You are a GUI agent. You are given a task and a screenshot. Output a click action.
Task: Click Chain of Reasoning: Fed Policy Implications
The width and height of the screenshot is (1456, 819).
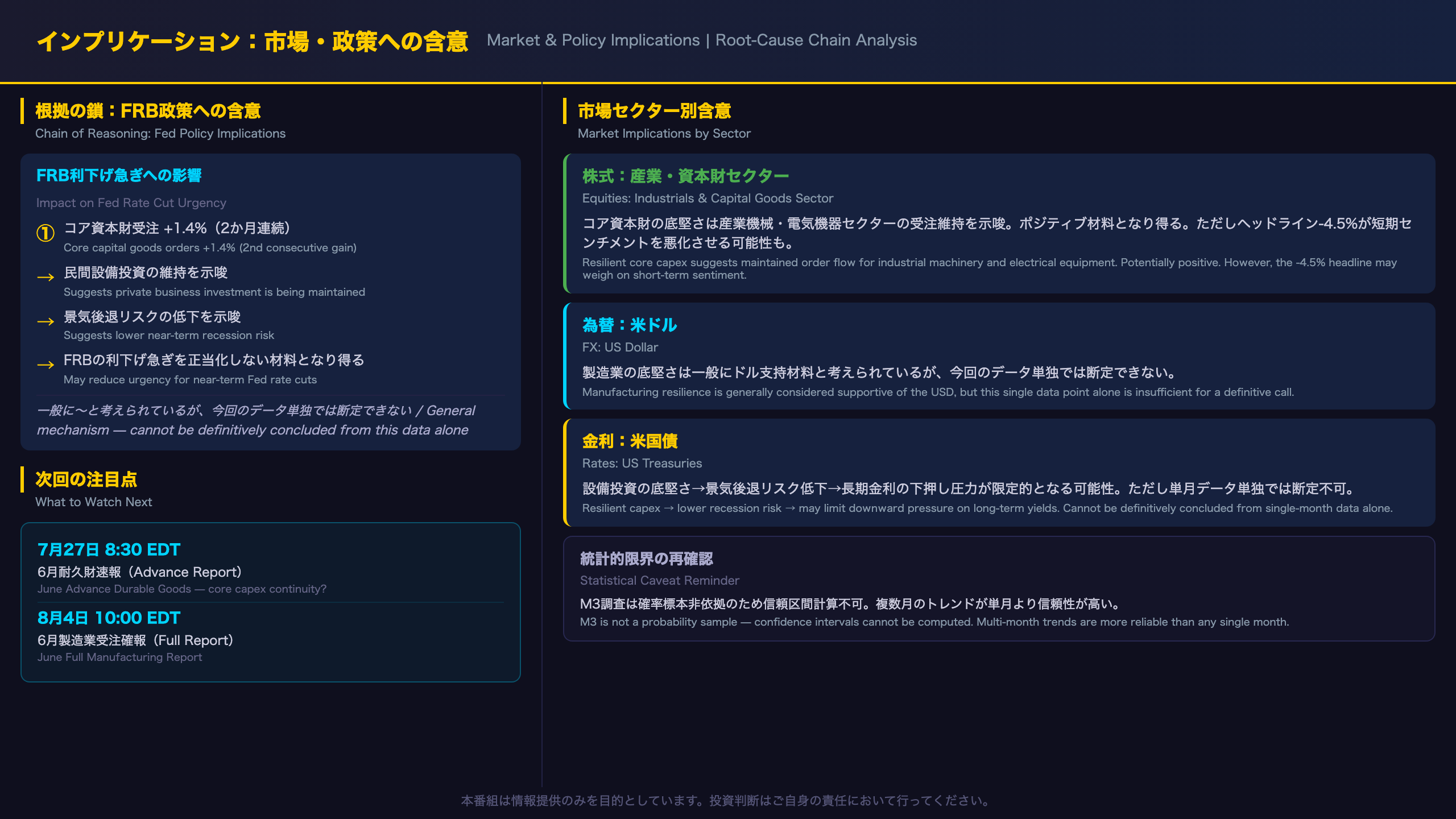160,134
